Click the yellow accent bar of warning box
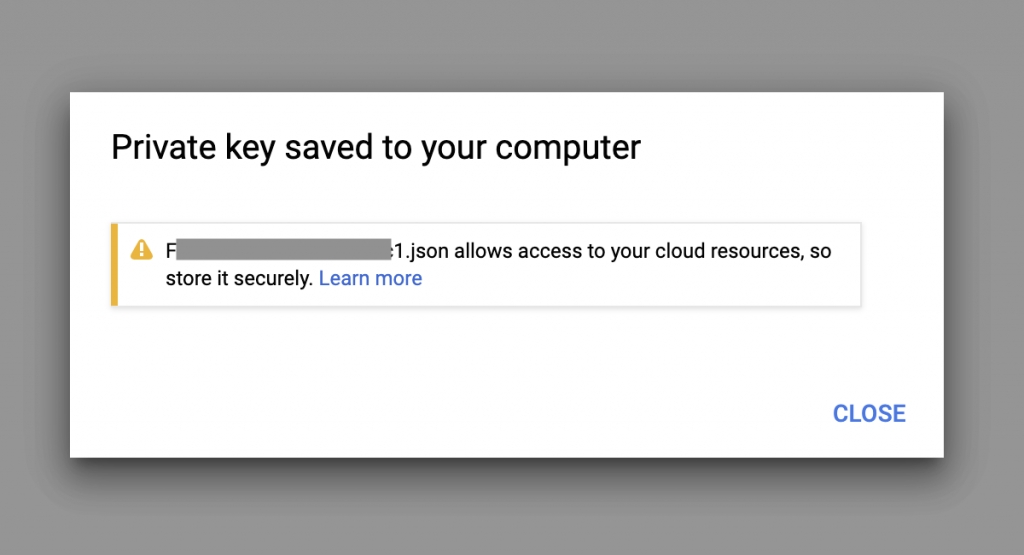The height and width of the screenshot is (555, 1024). pos(114,264)
